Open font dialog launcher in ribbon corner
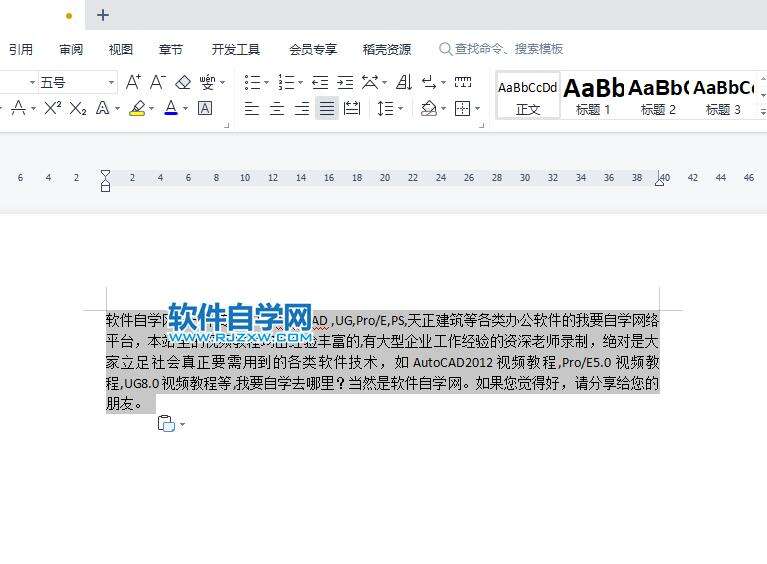Image resolution: width=767 pixels, height=564 pixels. (226, 126)
